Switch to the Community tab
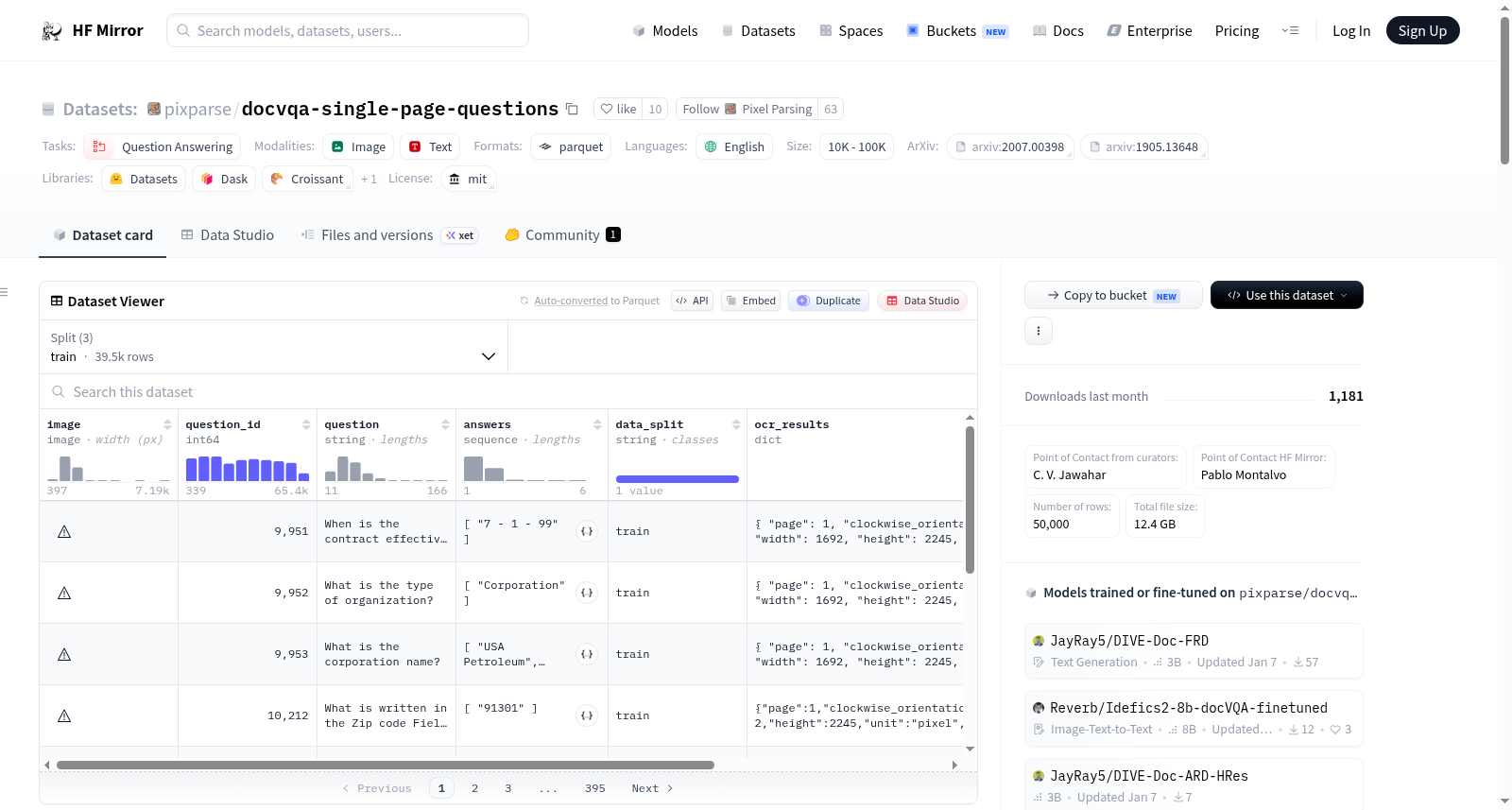Viewport: 1512px width, 810px height. (562, 234)
